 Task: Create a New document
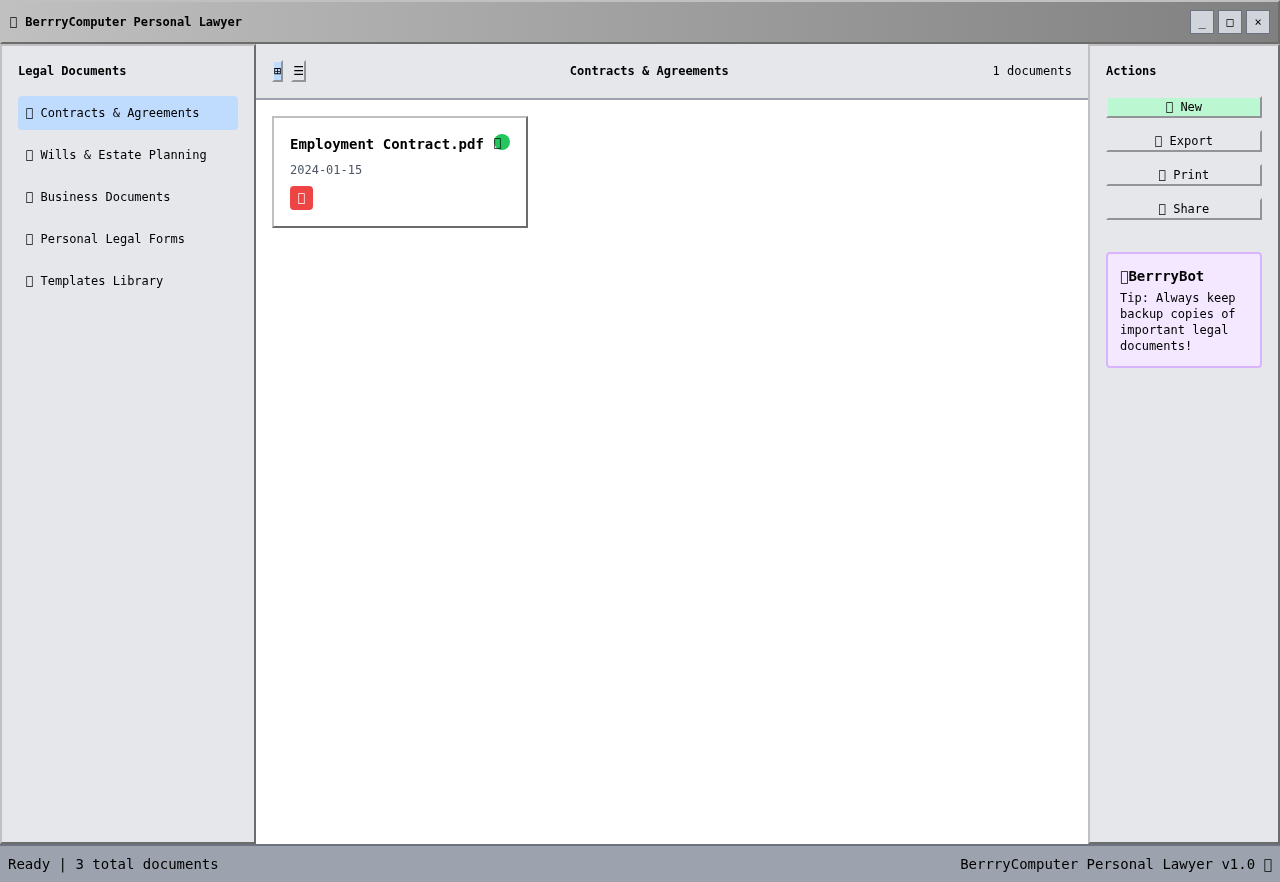(1183, 107)
